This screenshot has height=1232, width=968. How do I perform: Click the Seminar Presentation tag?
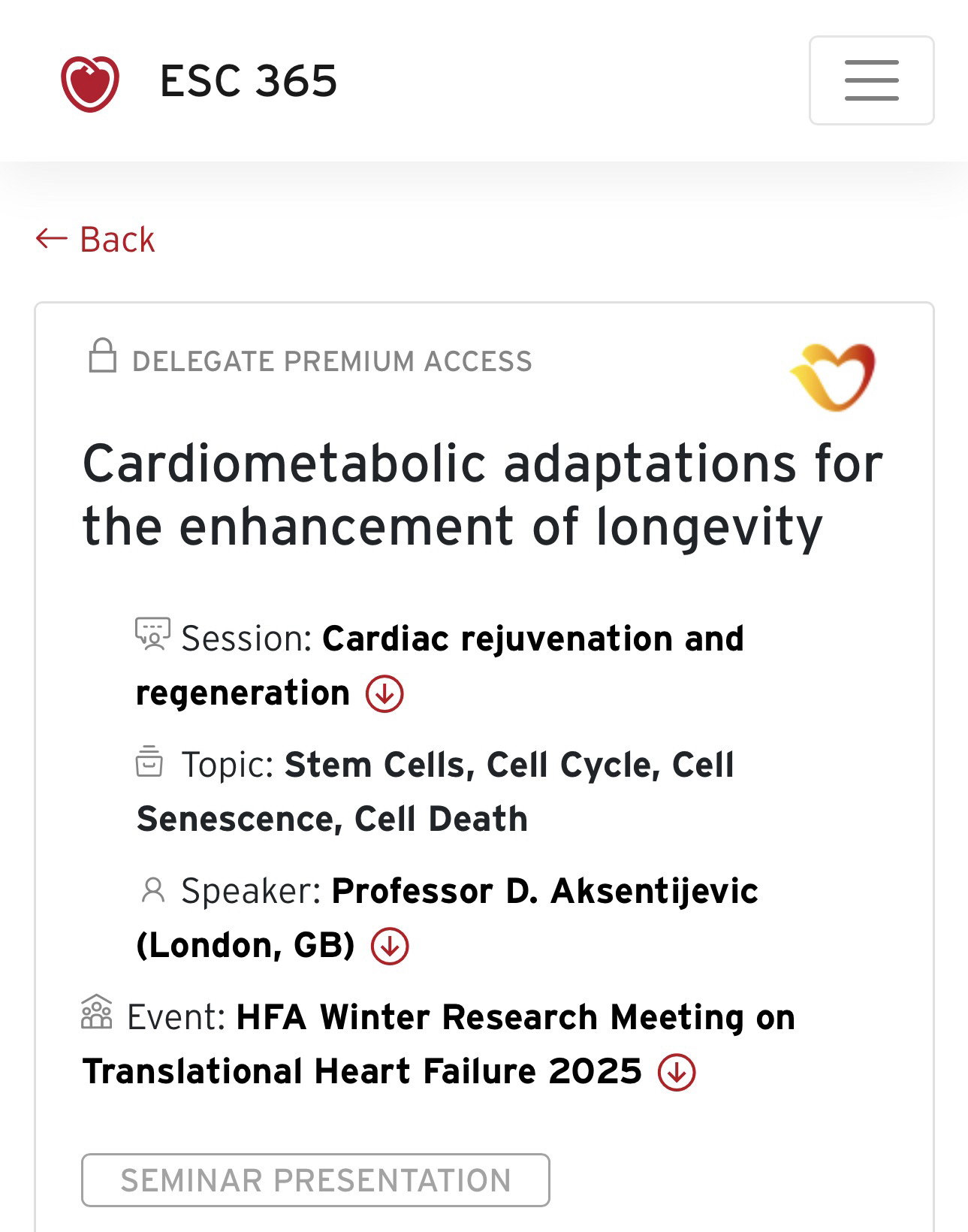[x=315, y=1180]
